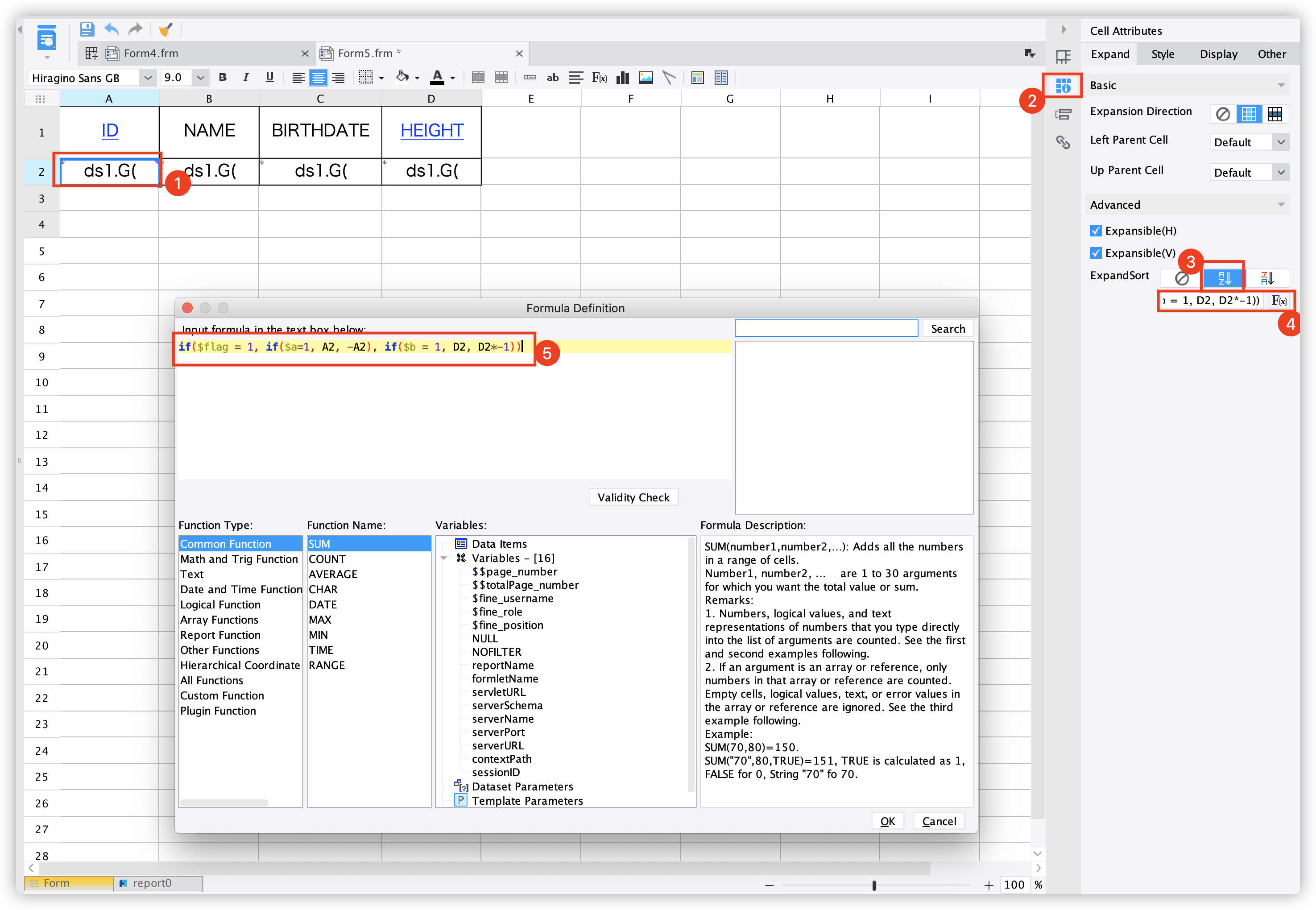Uncheck the Expansible(V) checkbox

click(x=1095, y=252)
